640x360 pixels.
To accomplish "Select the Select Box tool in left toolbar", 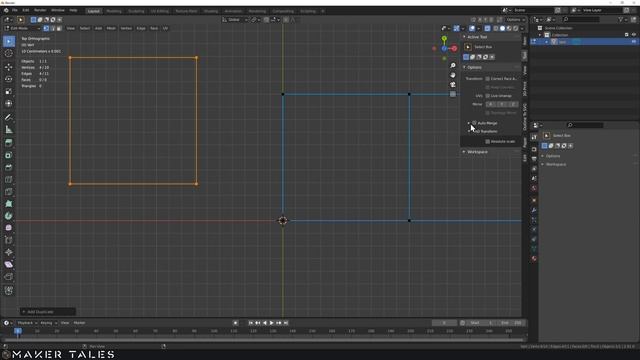I will pos(9,41).
